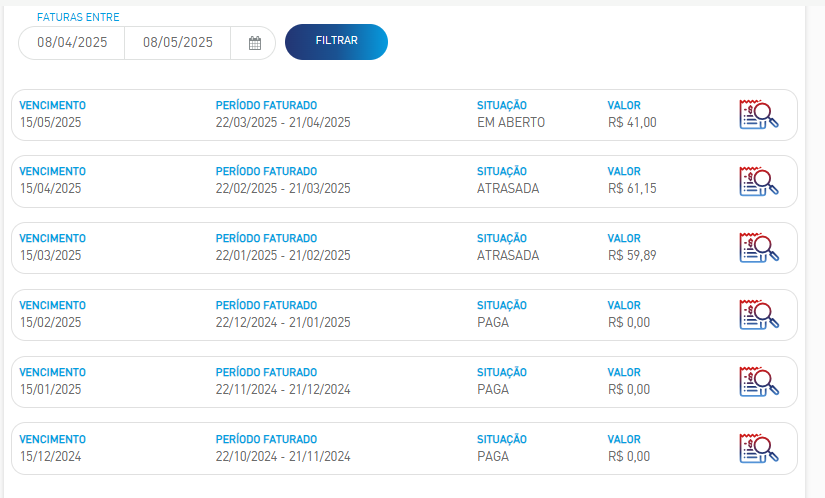View invoice details for 15/03/2025 bill

(759, 248)
